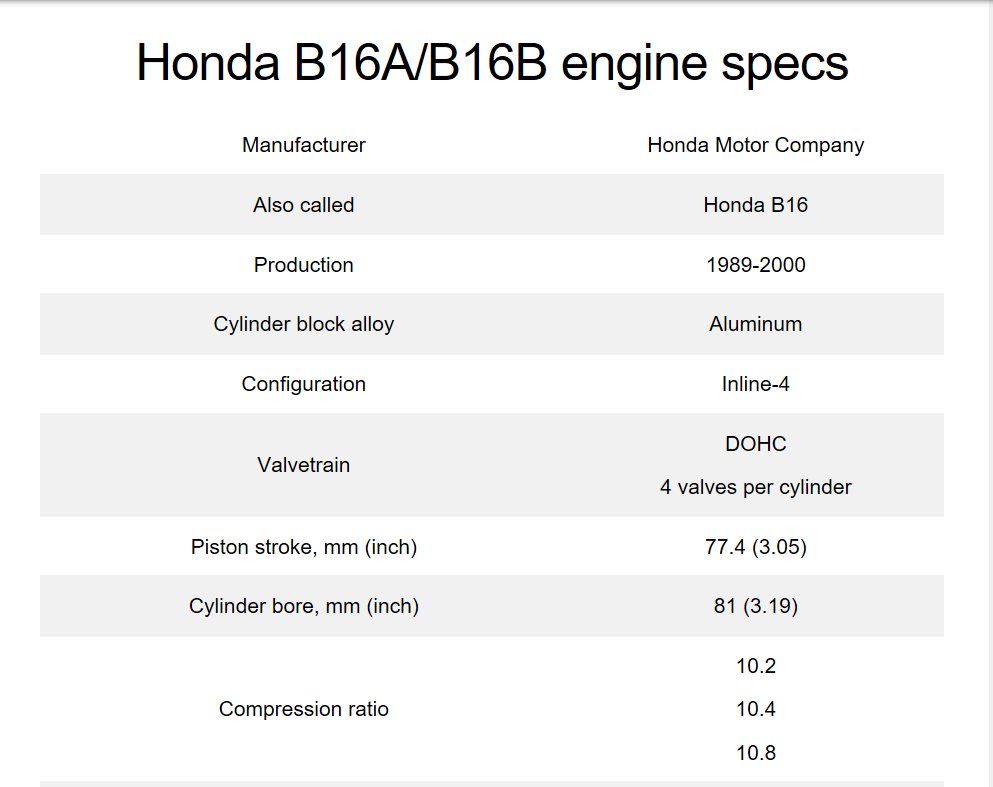Screen dimensions: 993x787
Task: Click the 4 valves per cylinder text
Action: 755,487
